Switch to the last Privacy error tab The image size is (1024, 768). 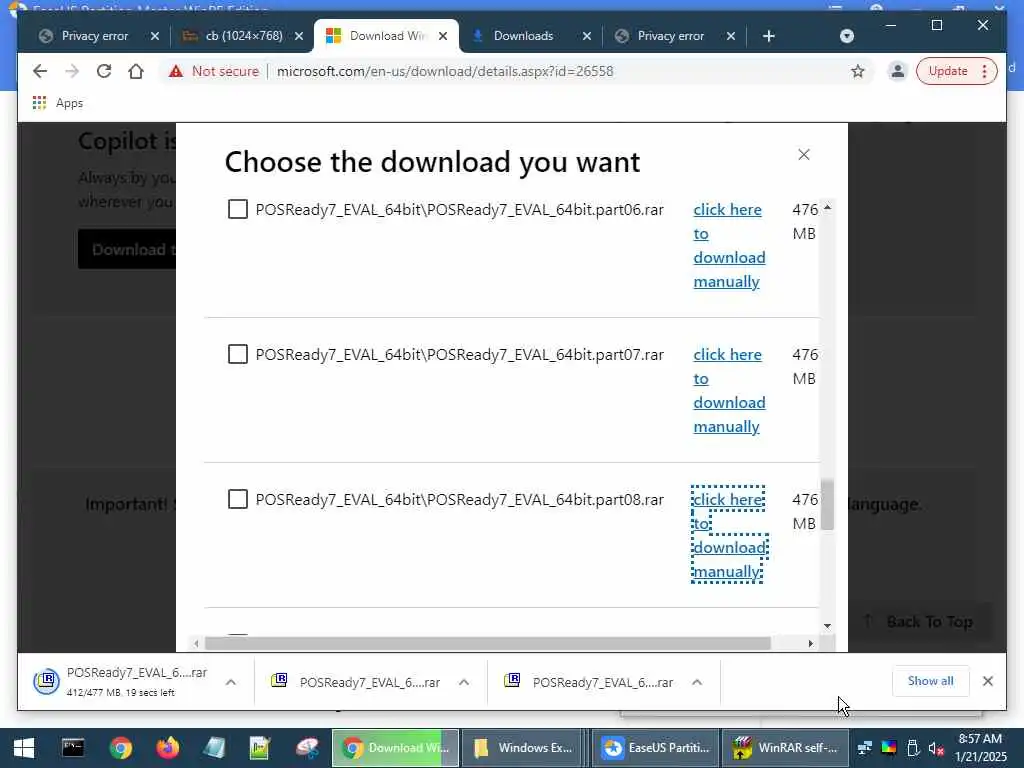coord(670,36)
